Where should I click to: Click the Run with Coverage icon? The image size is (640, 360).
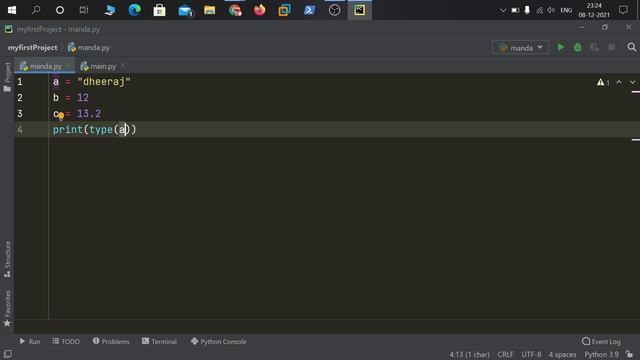pyautogui.click(x=594, y=47)
